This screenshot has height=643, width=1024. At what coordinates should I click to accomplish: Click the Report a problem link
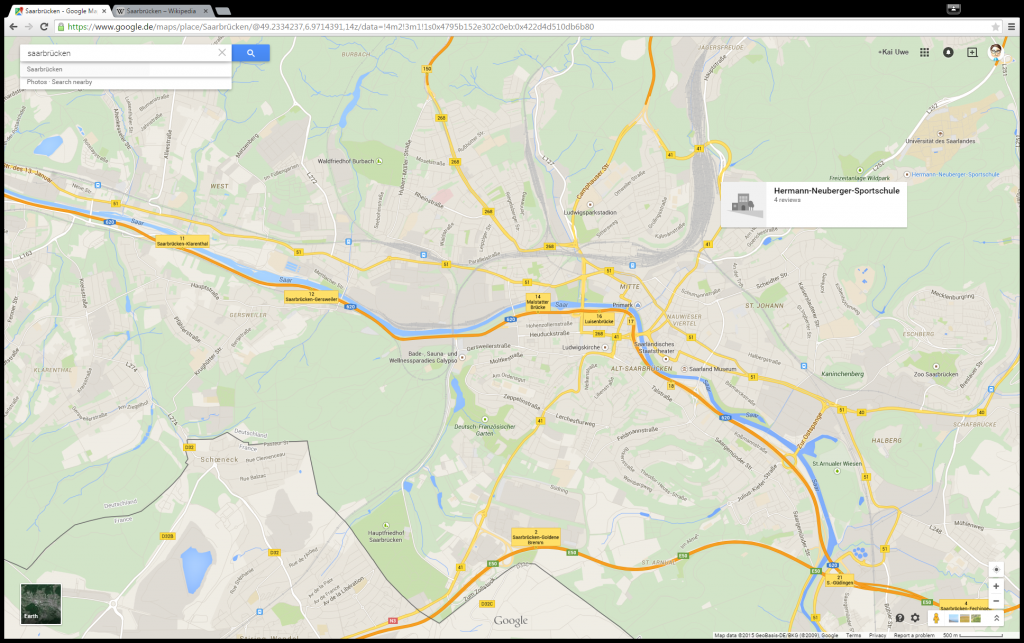(915, 635)
